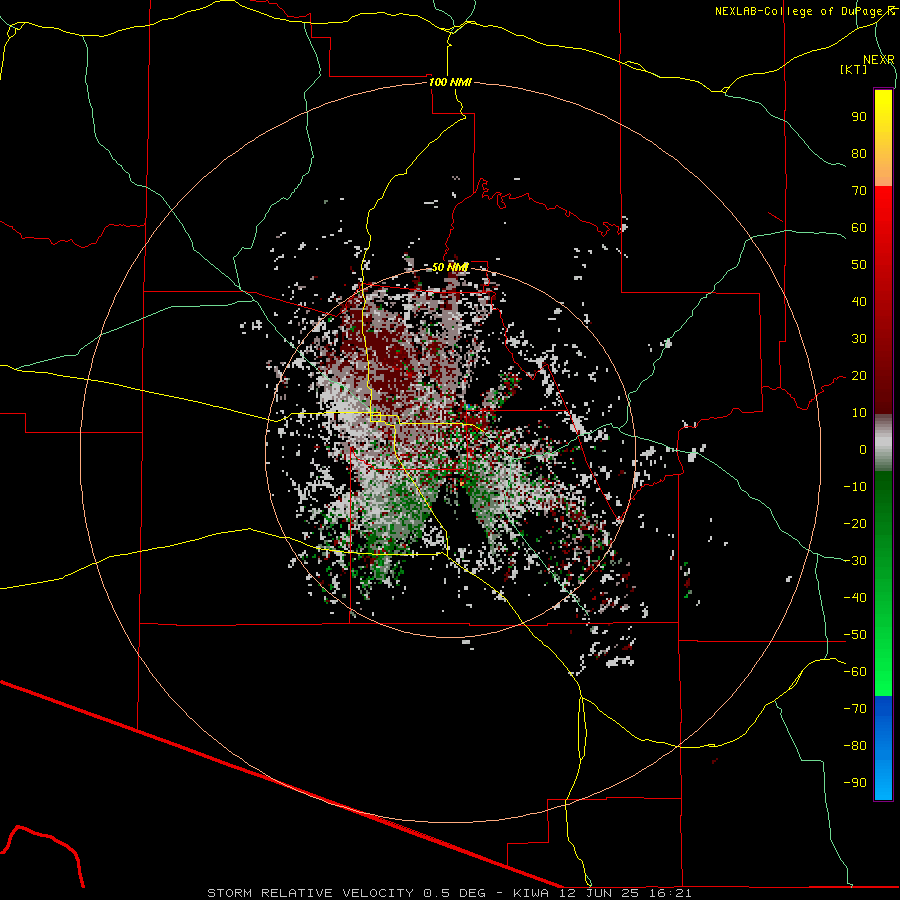The width and height of the screenshot is (900, 900).
Task: Click the gray zero-velocity segment of color bar
Action: 883,443
